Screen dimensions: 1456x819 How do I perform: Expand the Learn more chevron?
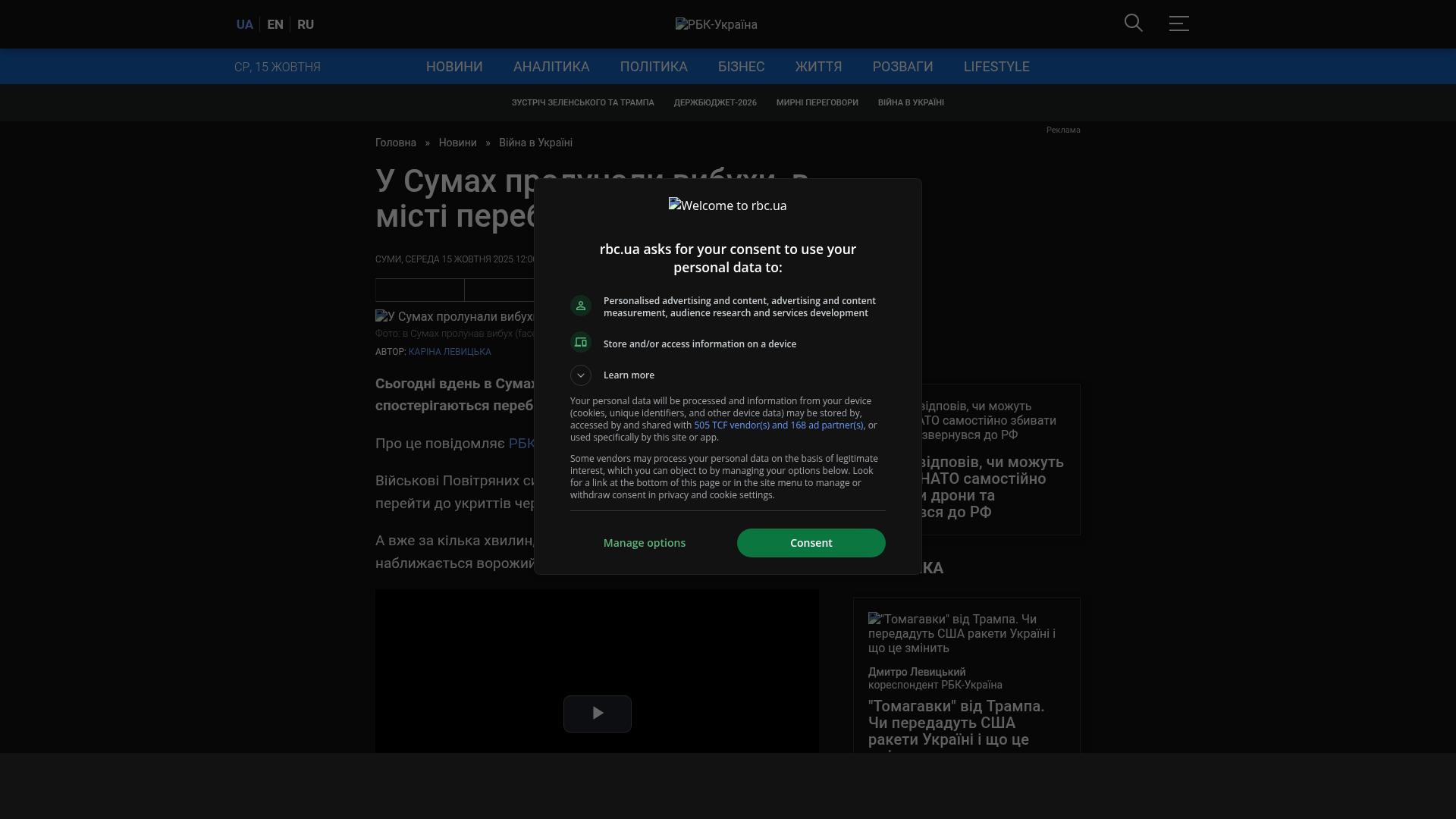tap(581, 375)
